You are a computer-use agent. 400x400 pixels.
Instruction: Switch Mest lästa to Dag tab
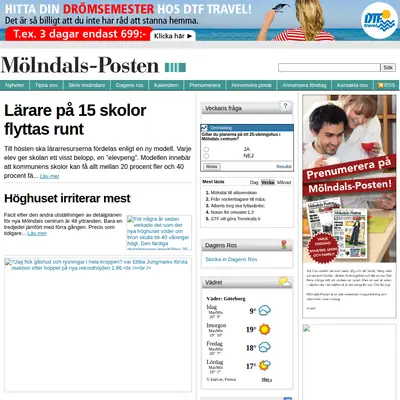[254, 182]
